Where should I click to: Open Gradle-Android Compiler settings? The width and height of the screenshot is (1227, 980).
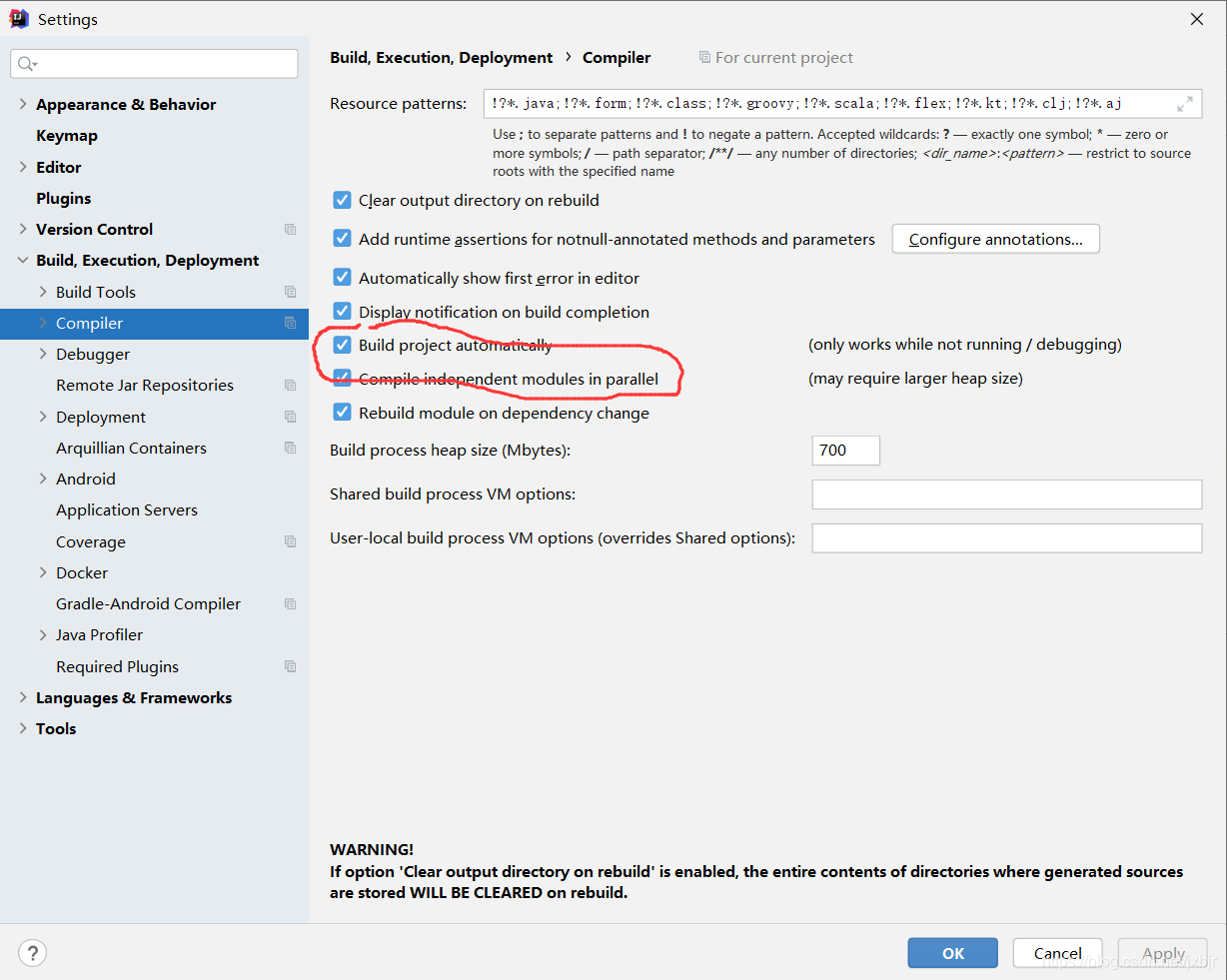[x=148, y=603]
